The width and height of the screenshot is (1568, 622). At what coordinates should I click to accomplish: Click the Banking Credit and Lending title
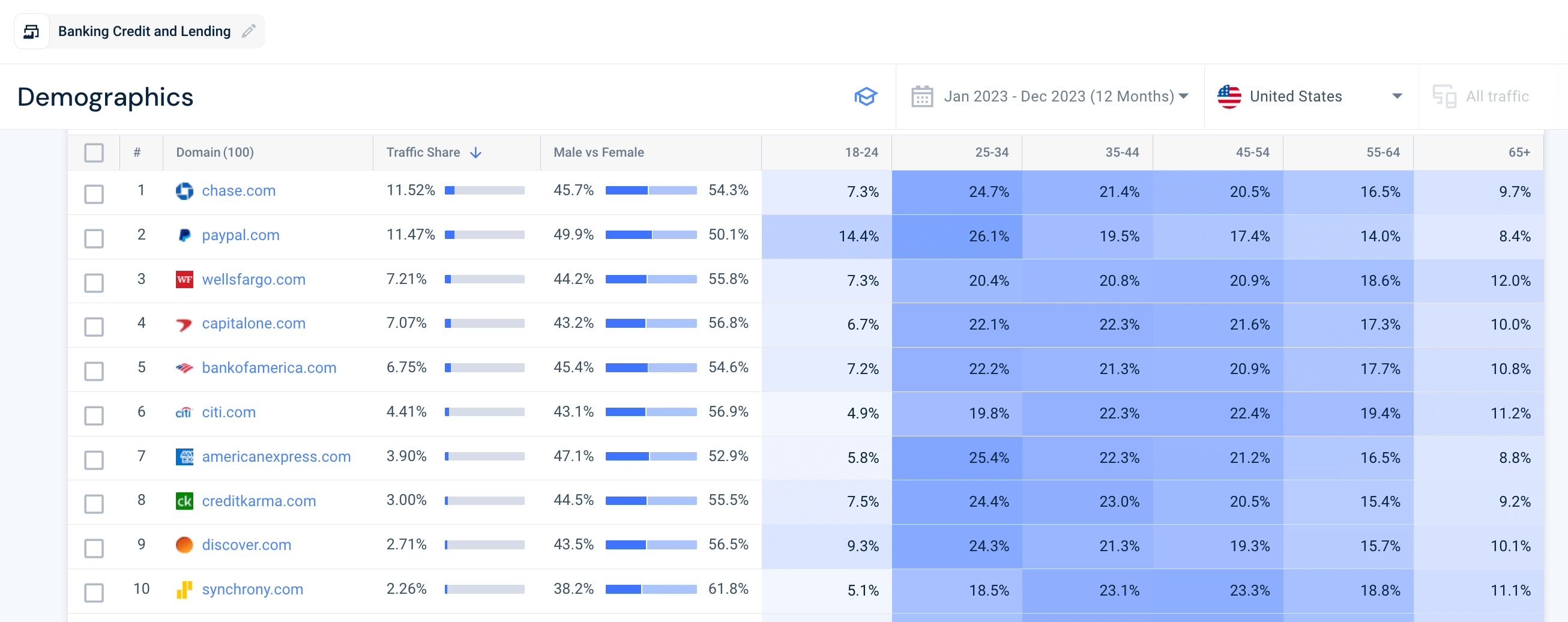tap(144, 31)
